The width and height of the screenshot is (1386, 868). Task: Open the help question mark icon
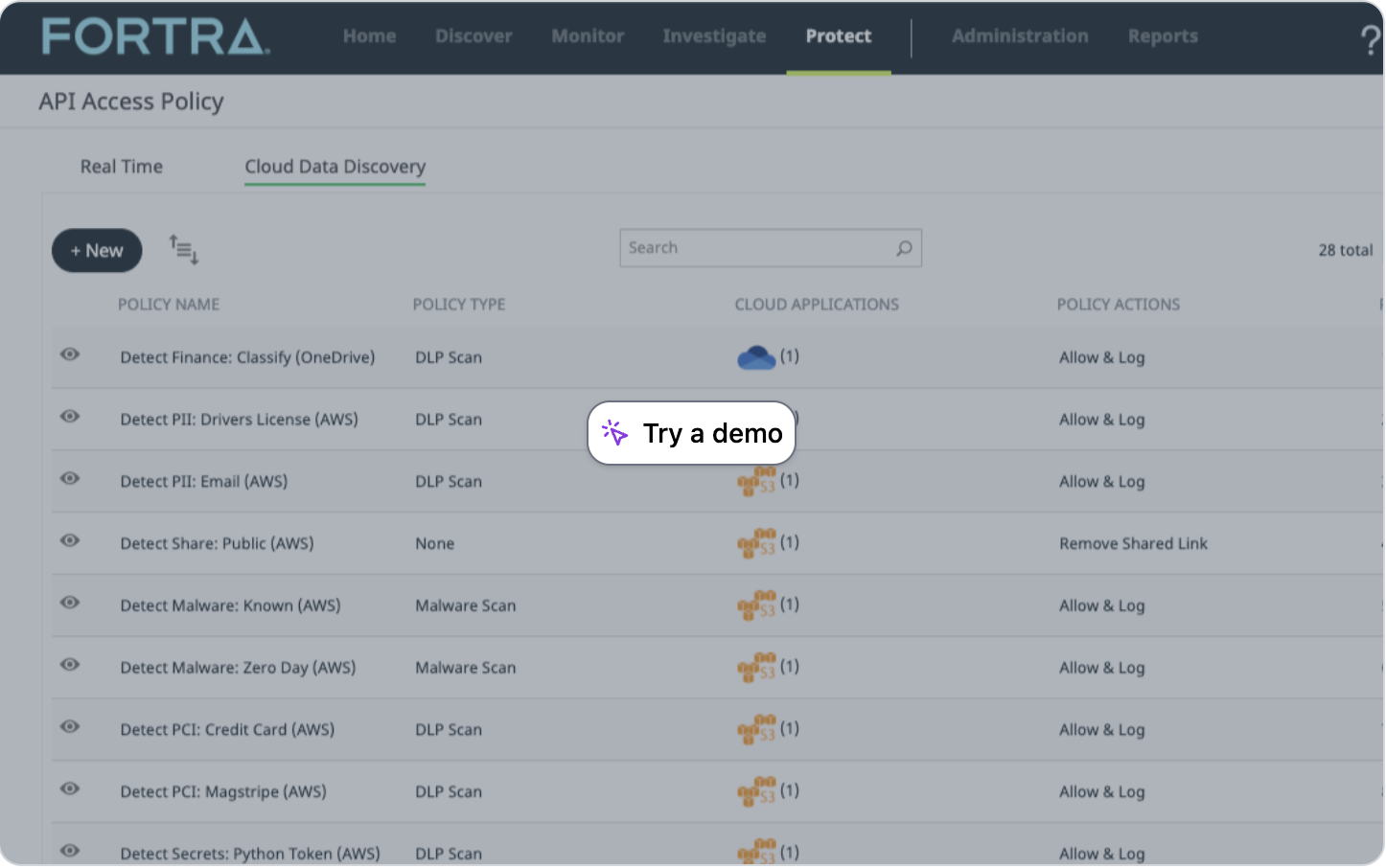pyautogui.click(x=1371, y=39)
